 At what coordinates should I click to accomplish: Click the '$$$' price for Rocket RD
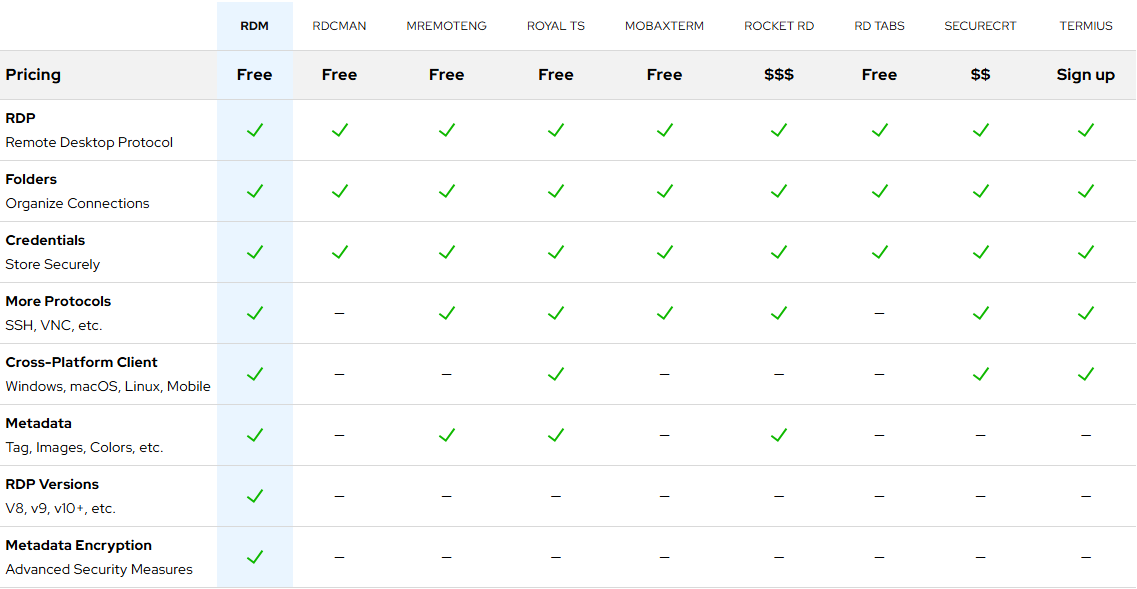[x=779, y=75]
